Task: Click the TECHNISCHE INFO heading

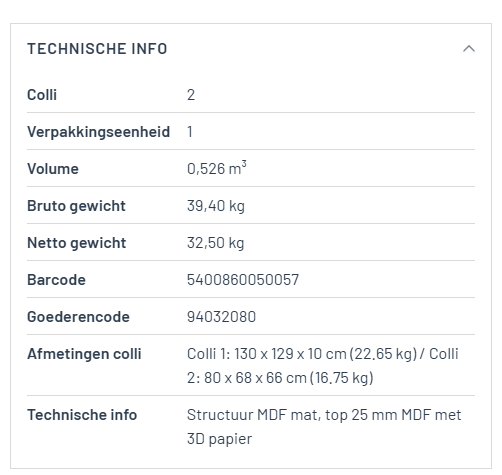Action: click(x=97, y=49)
